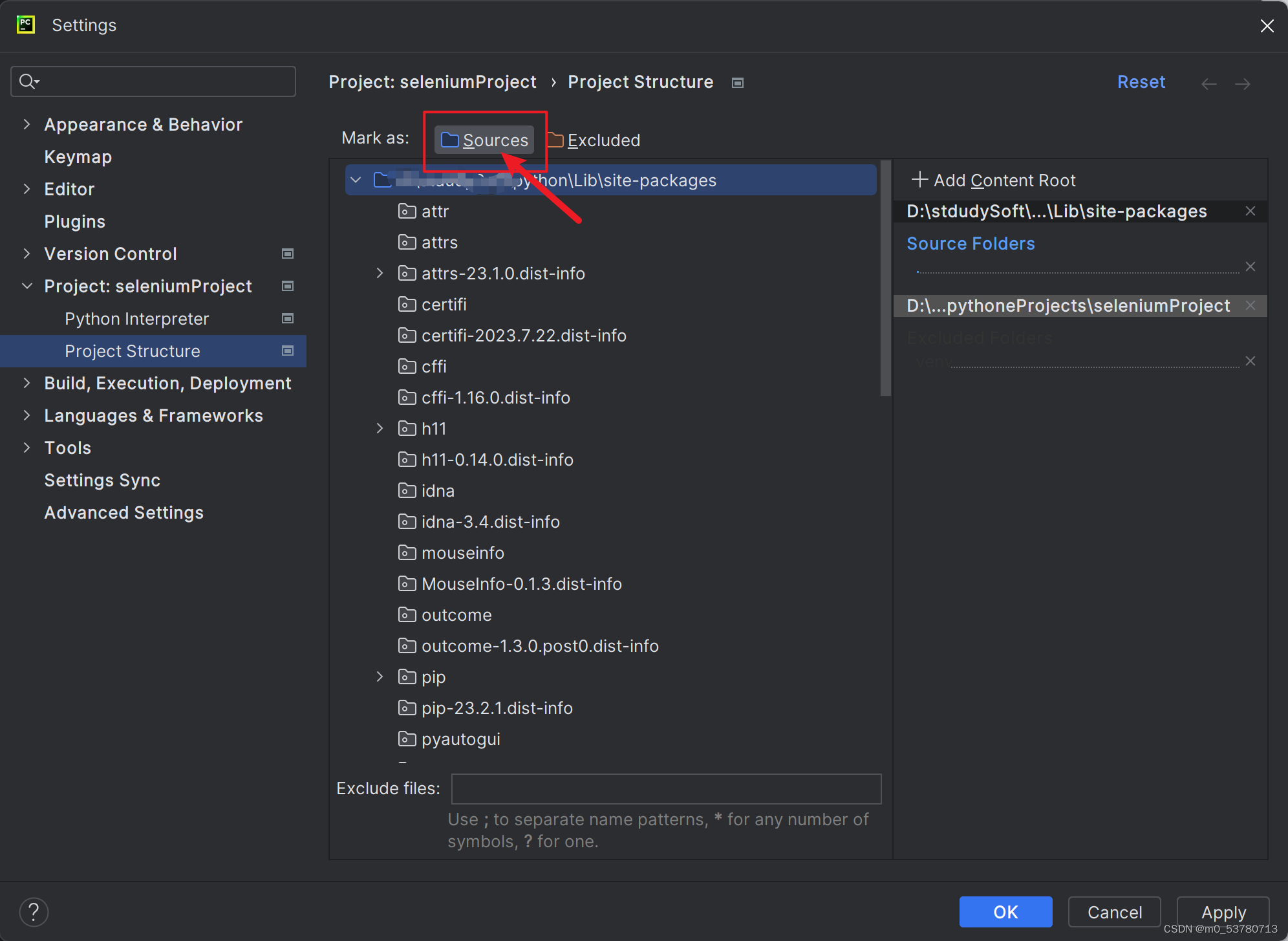Click the Sources folder mark button

click(484, 140)
